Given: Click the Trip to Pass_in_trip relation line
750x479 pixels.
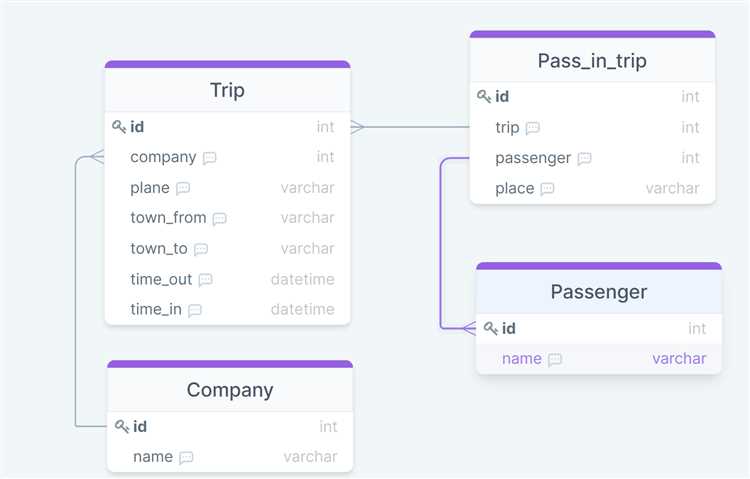Looking at the screenshot, I should (x=416, y=127).
